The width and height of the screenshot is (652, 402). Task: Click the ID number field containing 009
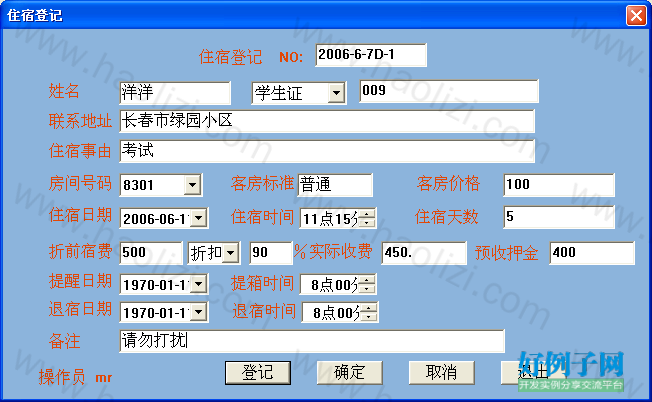point(449,91)
